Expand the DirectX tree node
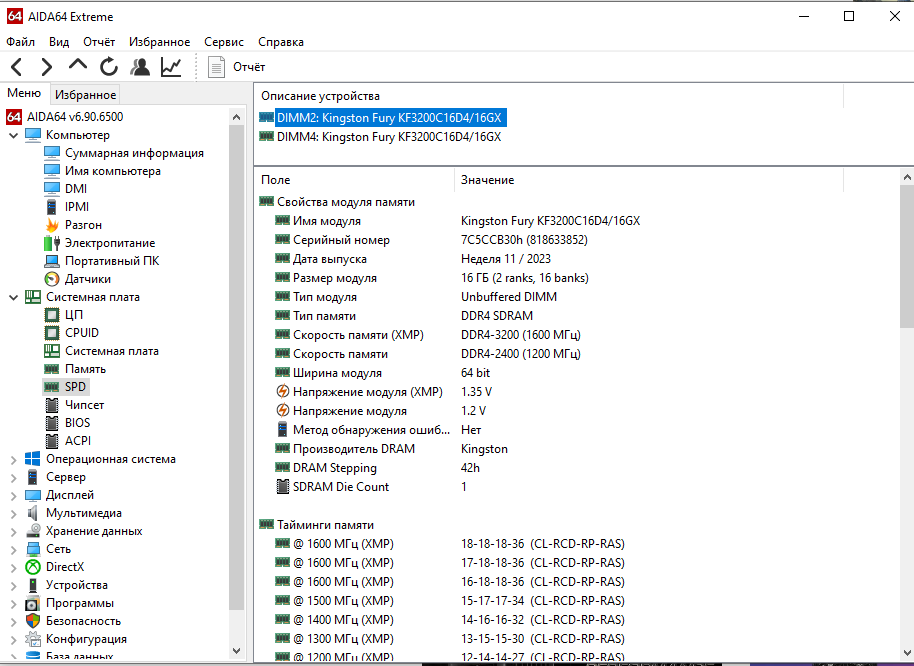This screenshot has height=666, width=914. (13, 568)
